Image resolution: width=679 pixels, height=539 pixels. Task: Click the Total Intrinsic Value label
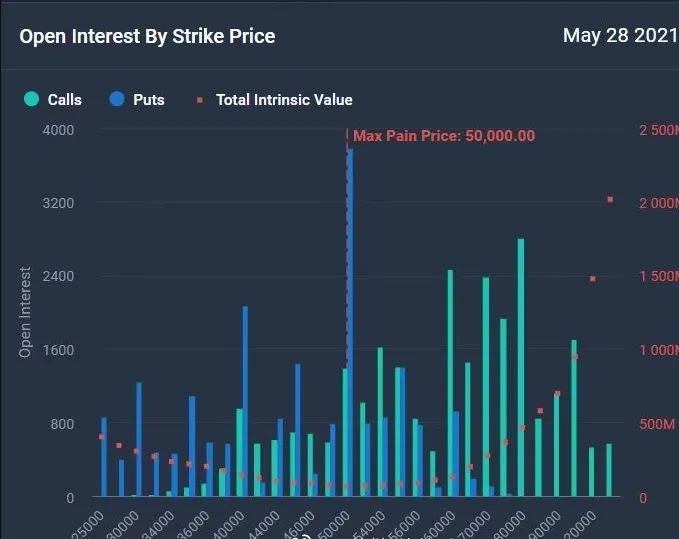284,100
